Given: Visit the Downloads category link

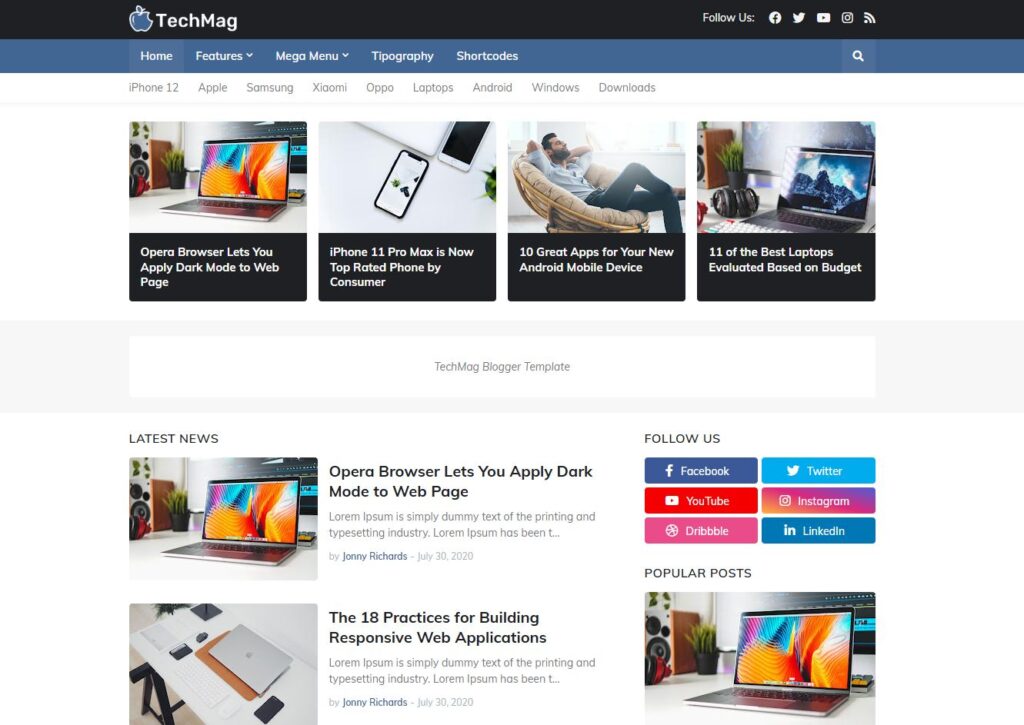Looking at the screenshot, I should coord(627,88).
